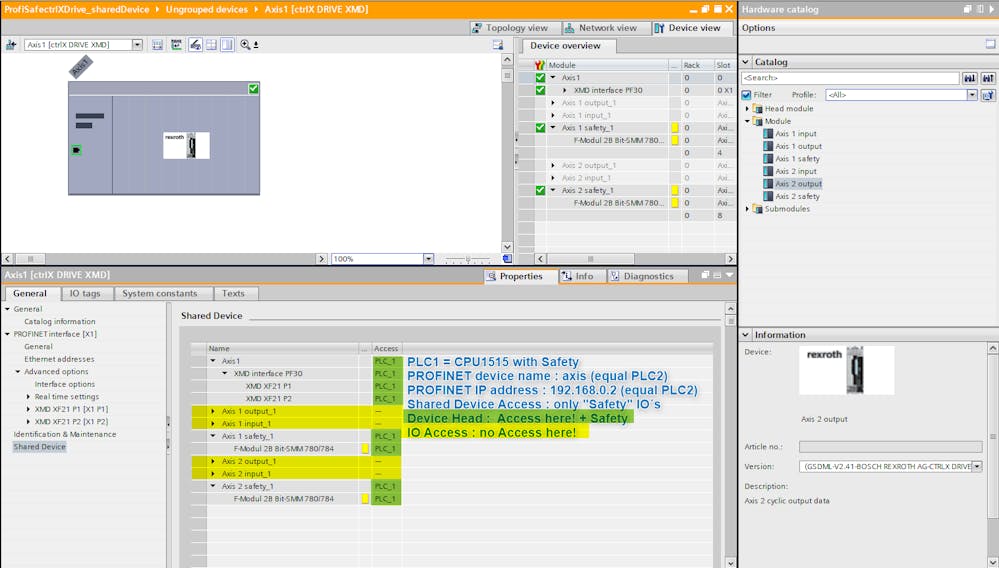Image resolution: width=999 pixels, height=568 pixels.
Task: Click the Article no. field
Action: coord(890,446)
